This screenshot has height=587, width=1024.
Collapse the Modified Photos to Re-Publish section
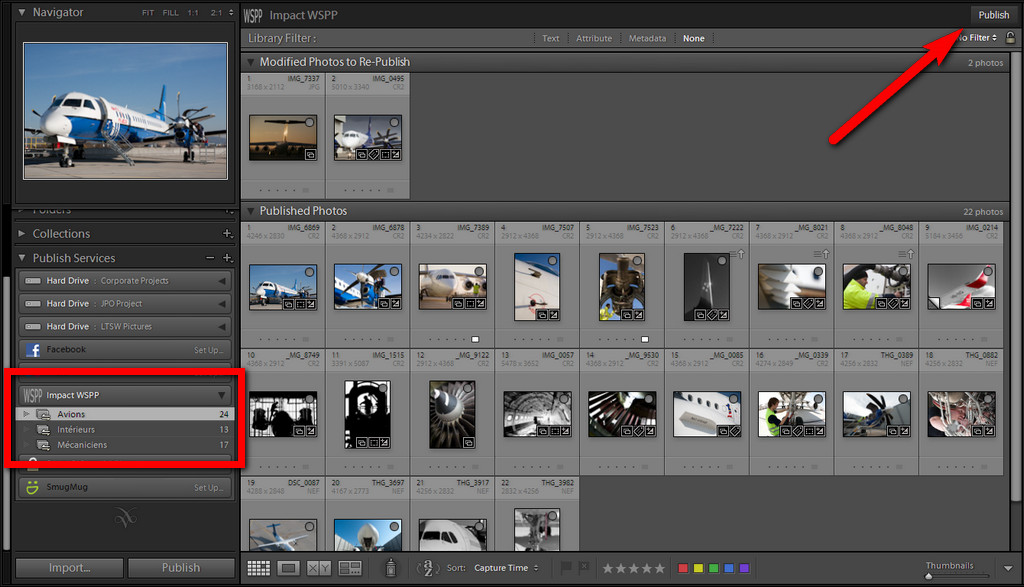[x=251, y=62]
